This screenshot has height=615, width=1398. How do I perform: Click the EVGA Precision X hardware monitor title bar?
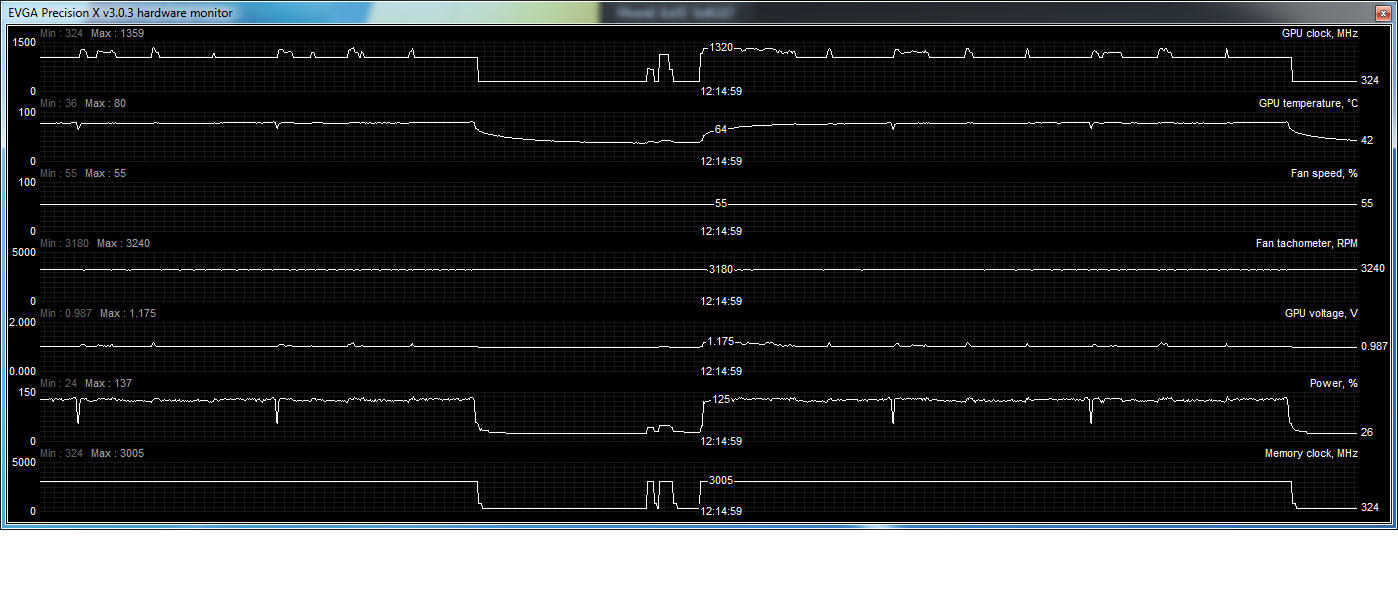pyautogui.click(x=120, y=12)
